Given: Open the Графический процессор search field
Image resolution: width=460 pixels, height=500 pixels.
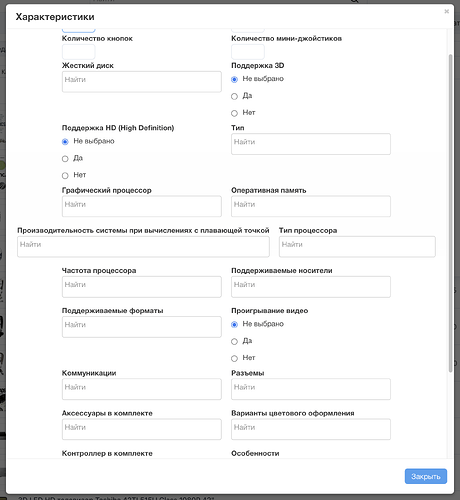Looking at the screenshot, I should point(142,206).
